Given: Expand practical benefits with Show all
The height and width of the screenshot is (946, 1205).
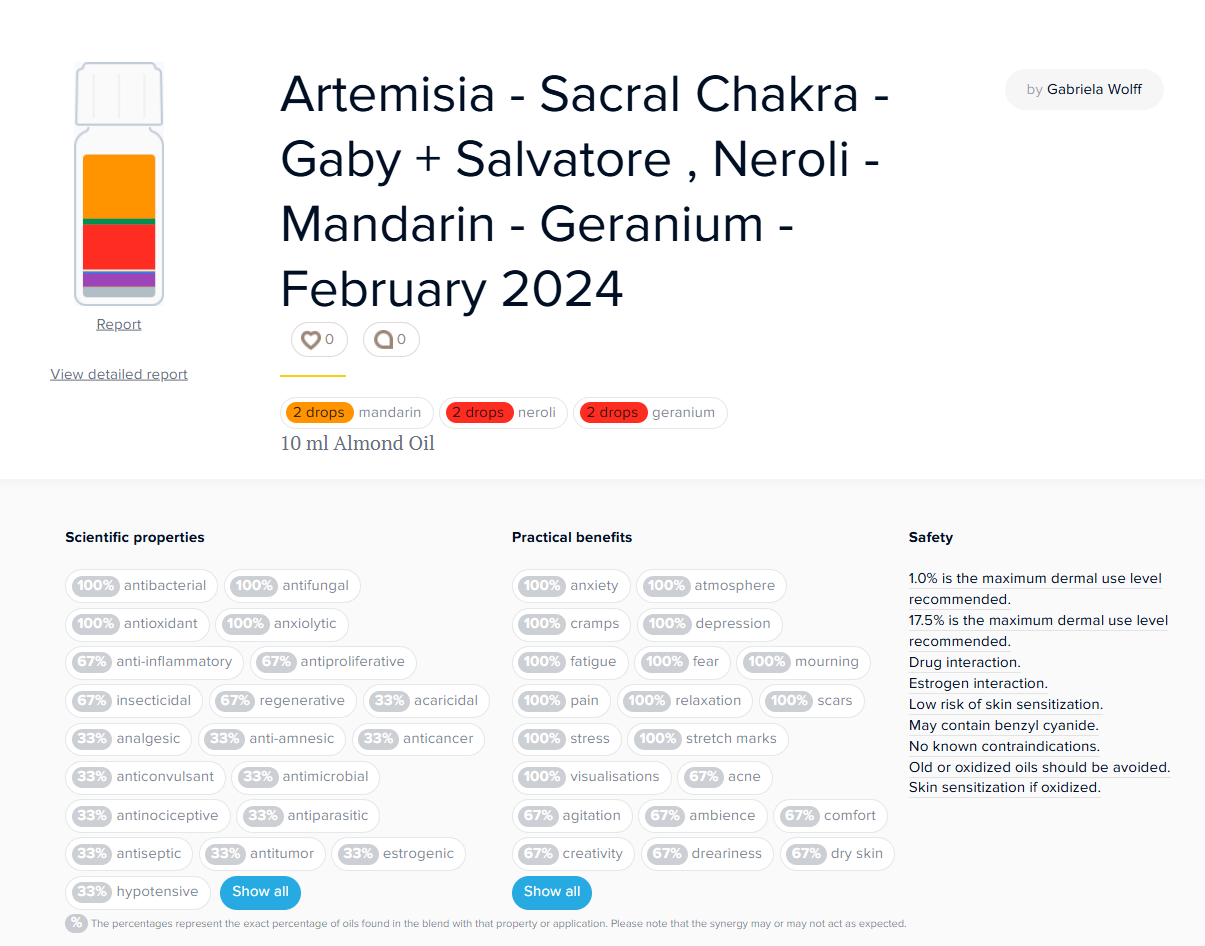Looking at the screenshot, I should click(x=552, y=891).
